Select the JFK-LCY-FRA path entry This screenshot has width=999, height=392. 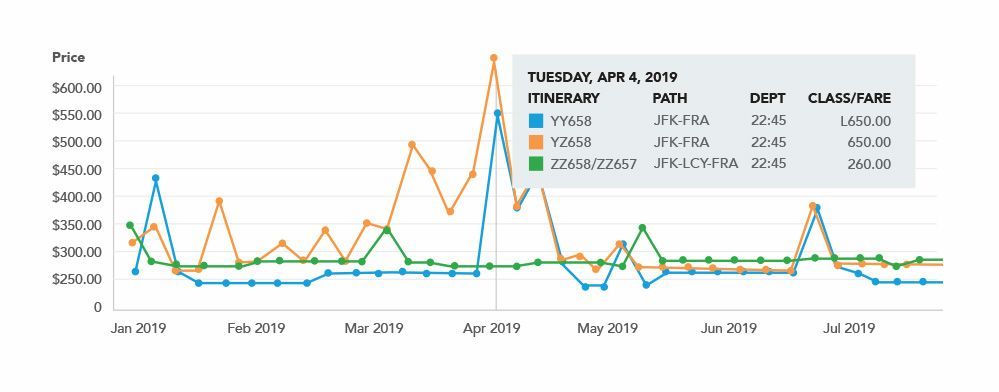point(696,163)
